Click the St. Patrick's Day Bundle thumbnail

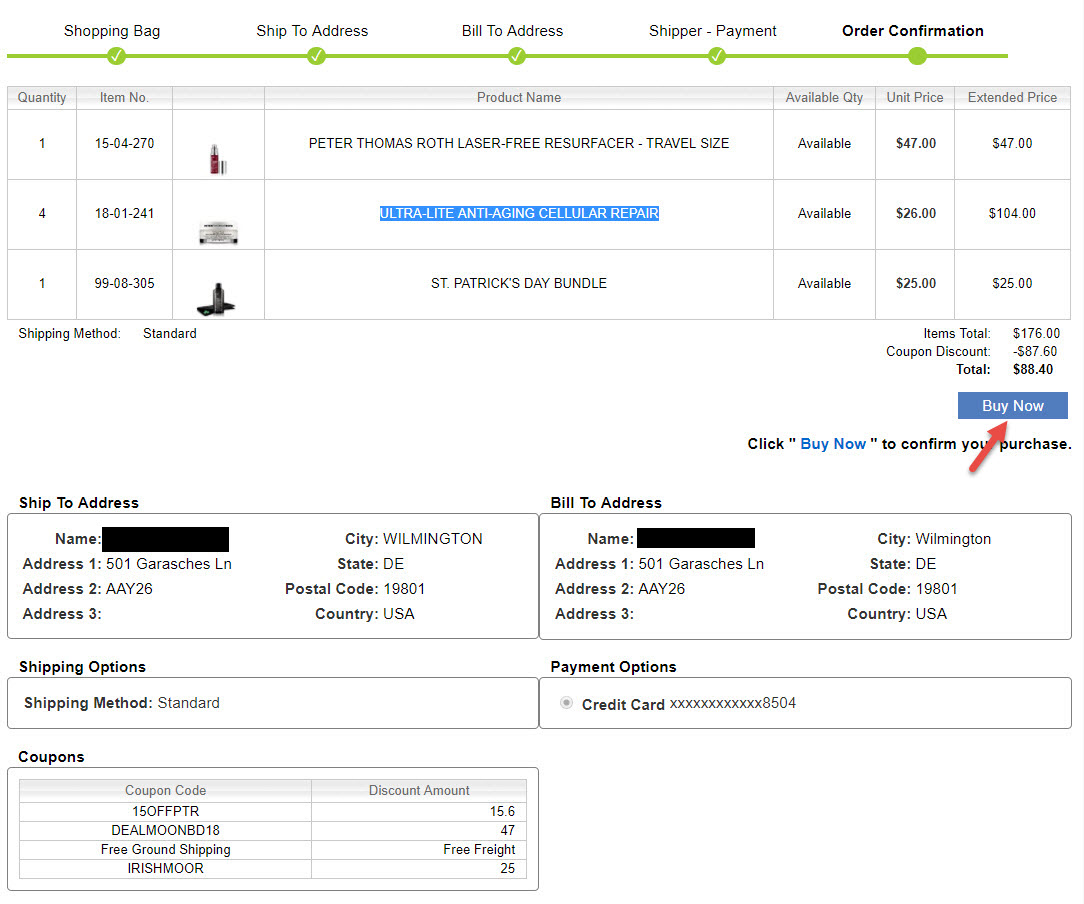(216, 299)
